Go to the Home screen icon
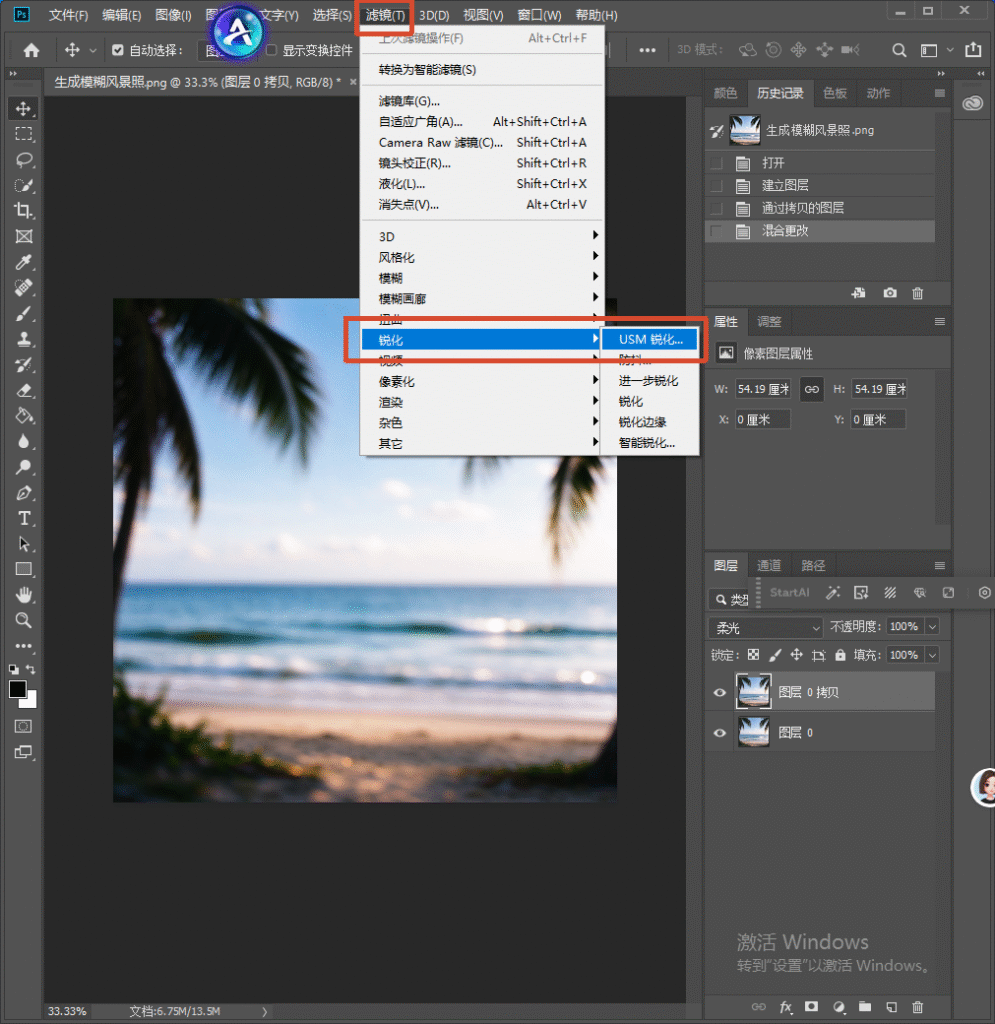 (31, 50)
